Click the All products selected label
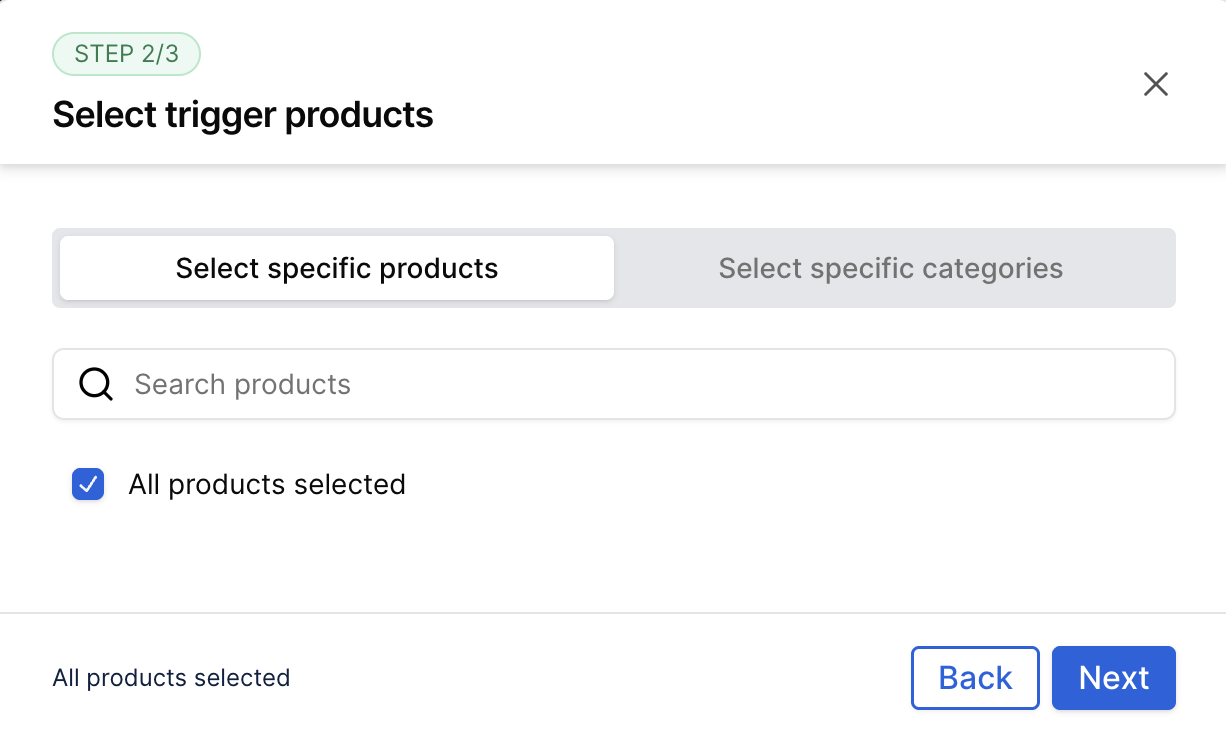The width and height of the screenshot is (1226, 738). (x=266, y=484)
